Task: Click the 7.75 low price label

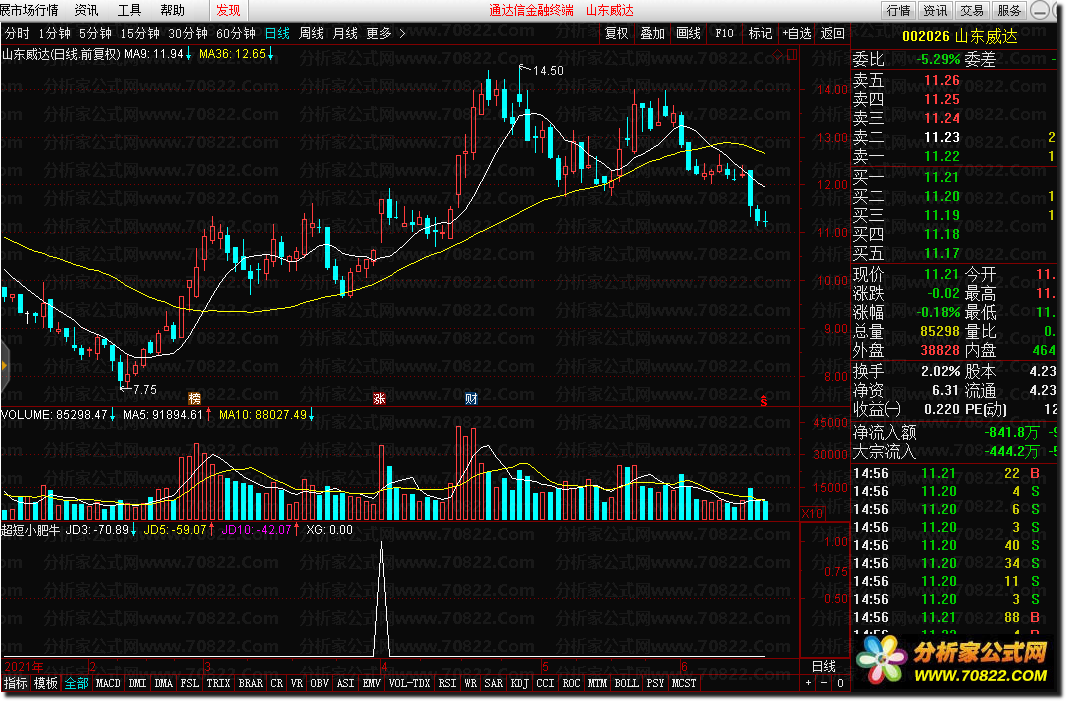Action: [x=144, y=389]
